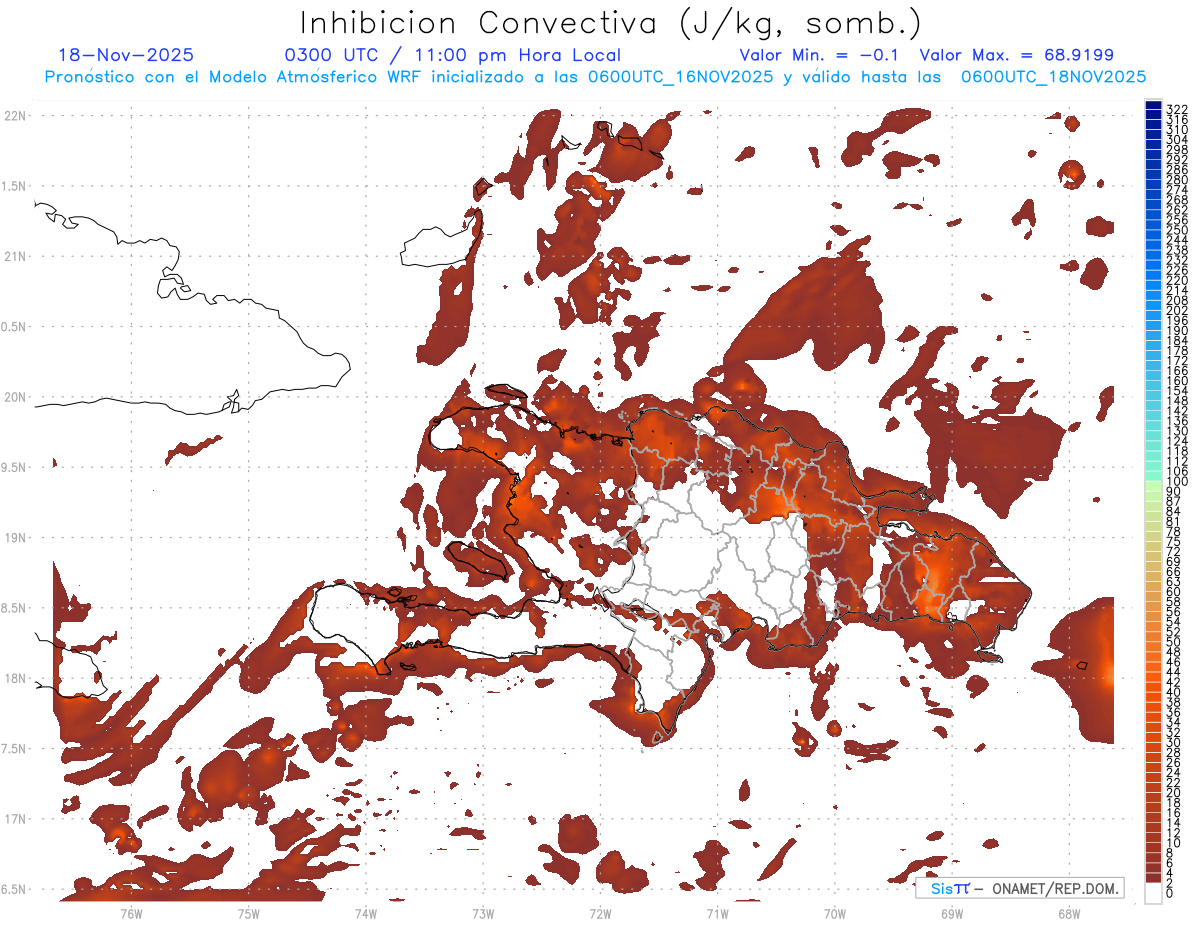Viewport: 1200px width, 927px height.
Task: Click the '0' colorbar value
Action: (x=1170, y=893)
